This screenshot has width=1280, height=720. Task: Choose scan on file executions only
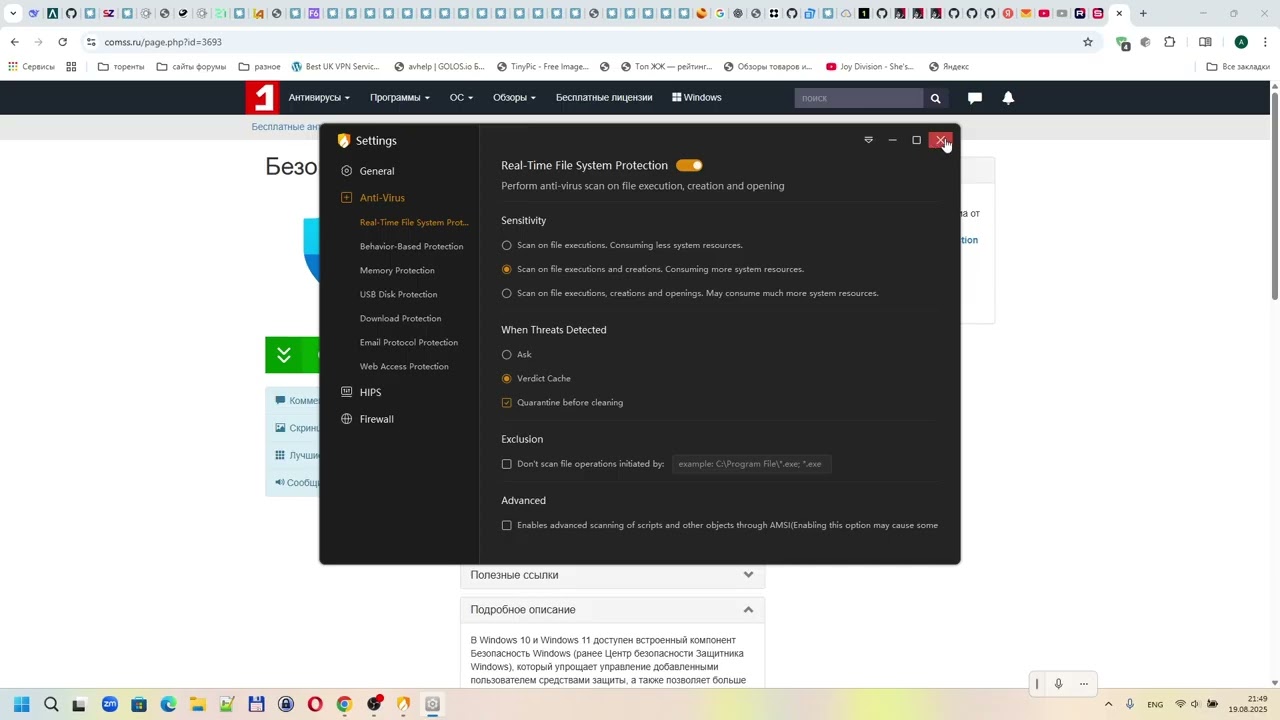[506, 245]
